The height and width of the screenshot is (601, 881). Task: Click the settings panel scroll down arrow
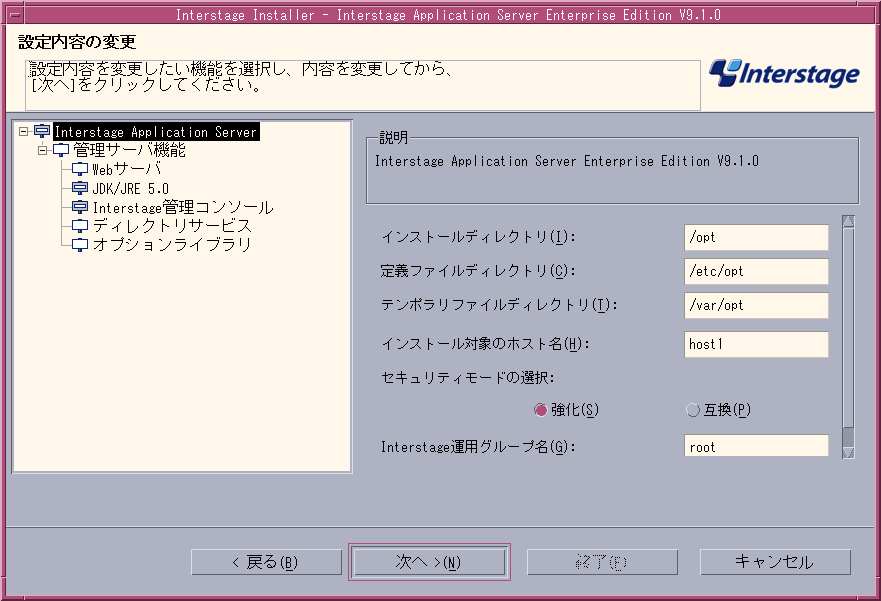click(x=848, y=453)
